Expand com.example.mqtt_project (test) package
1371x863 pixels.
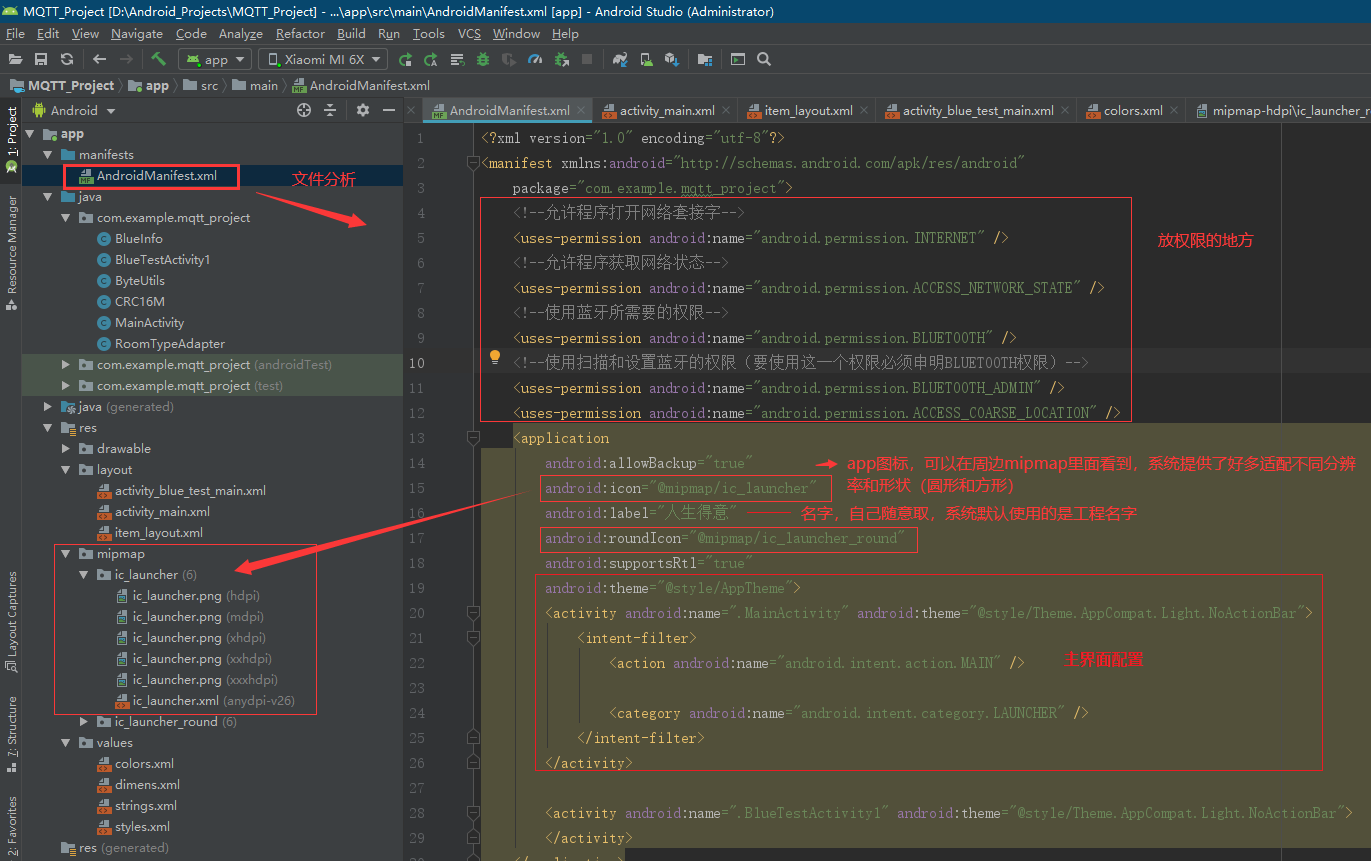pos(66,386)
